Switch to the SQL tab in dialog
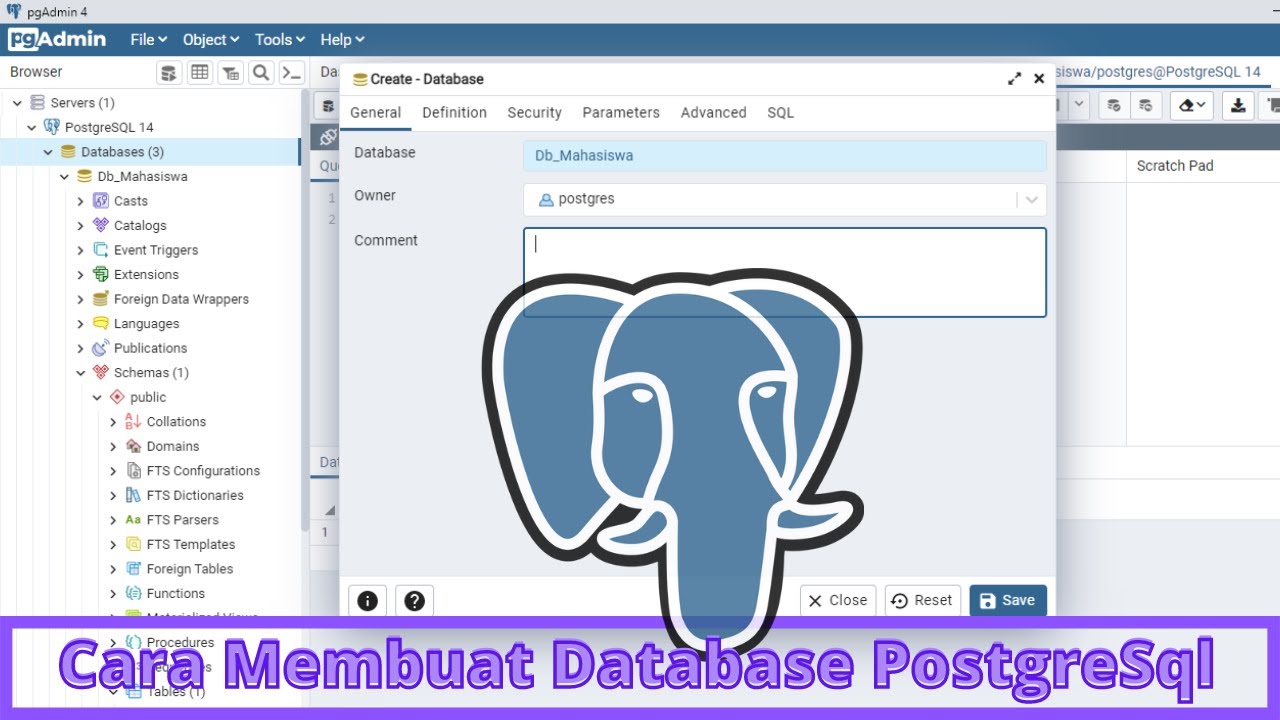Image resolution: width=1280 pixels, height=720 pixels. point(780,113)
